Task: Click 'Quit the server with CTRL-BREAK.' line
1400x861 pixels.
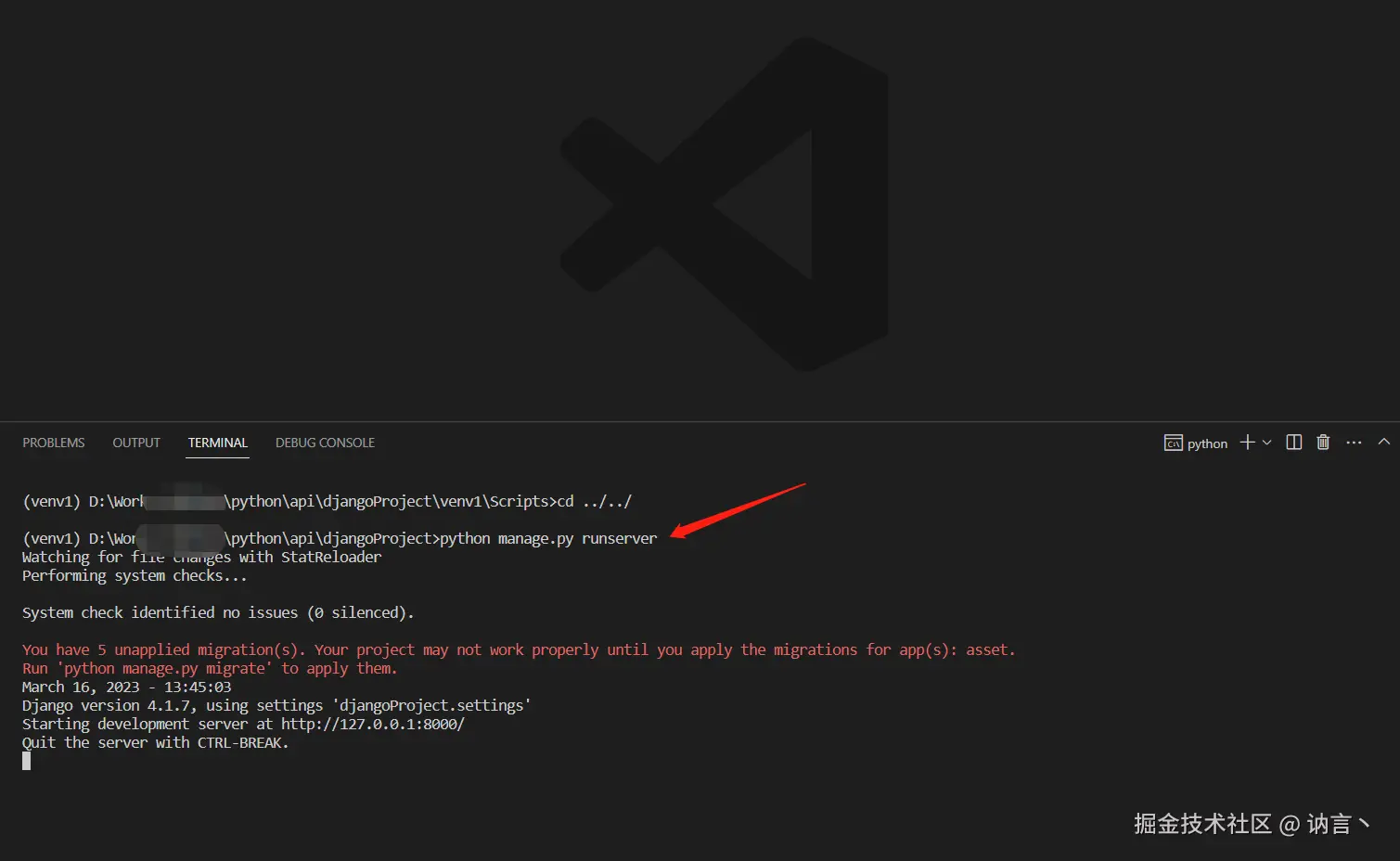Action: click(x=155, y=742)
